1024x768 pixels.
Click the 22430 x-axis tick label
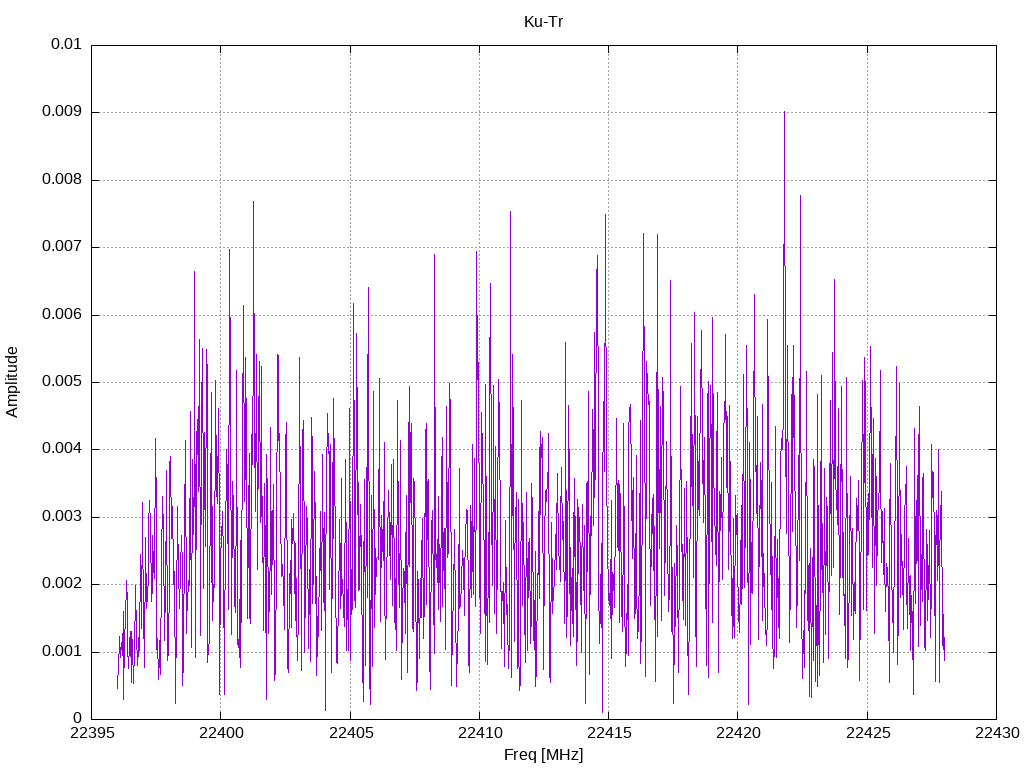coord(997,733)
